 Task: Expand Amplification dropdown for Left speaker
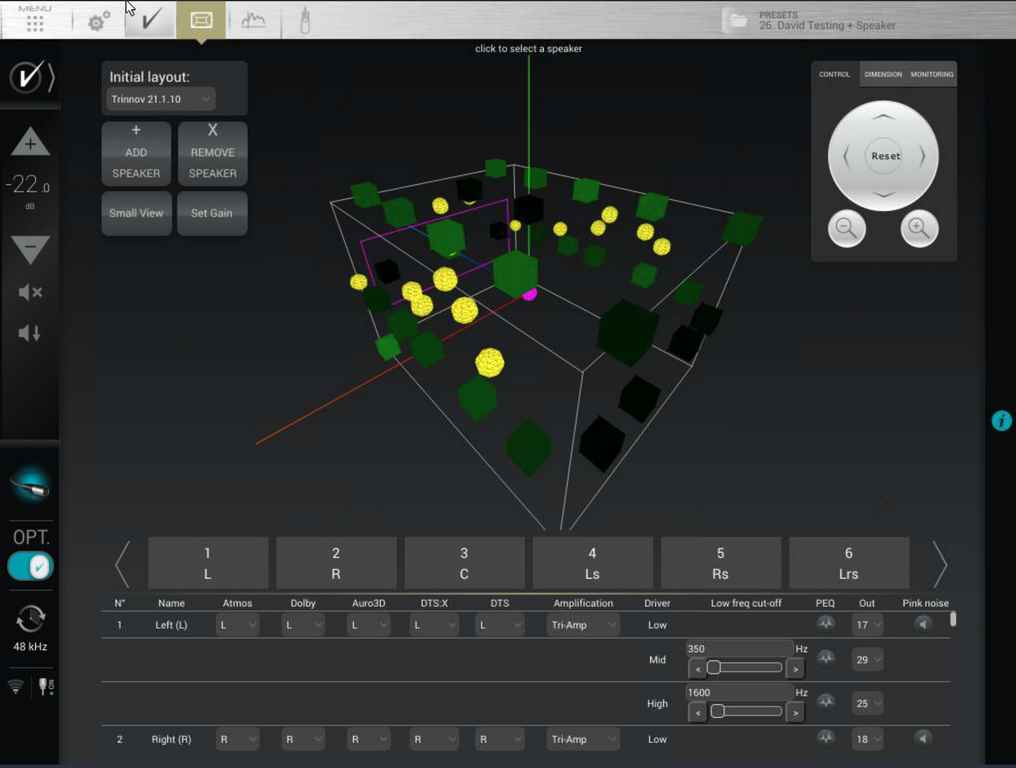[x=583, y=625]
